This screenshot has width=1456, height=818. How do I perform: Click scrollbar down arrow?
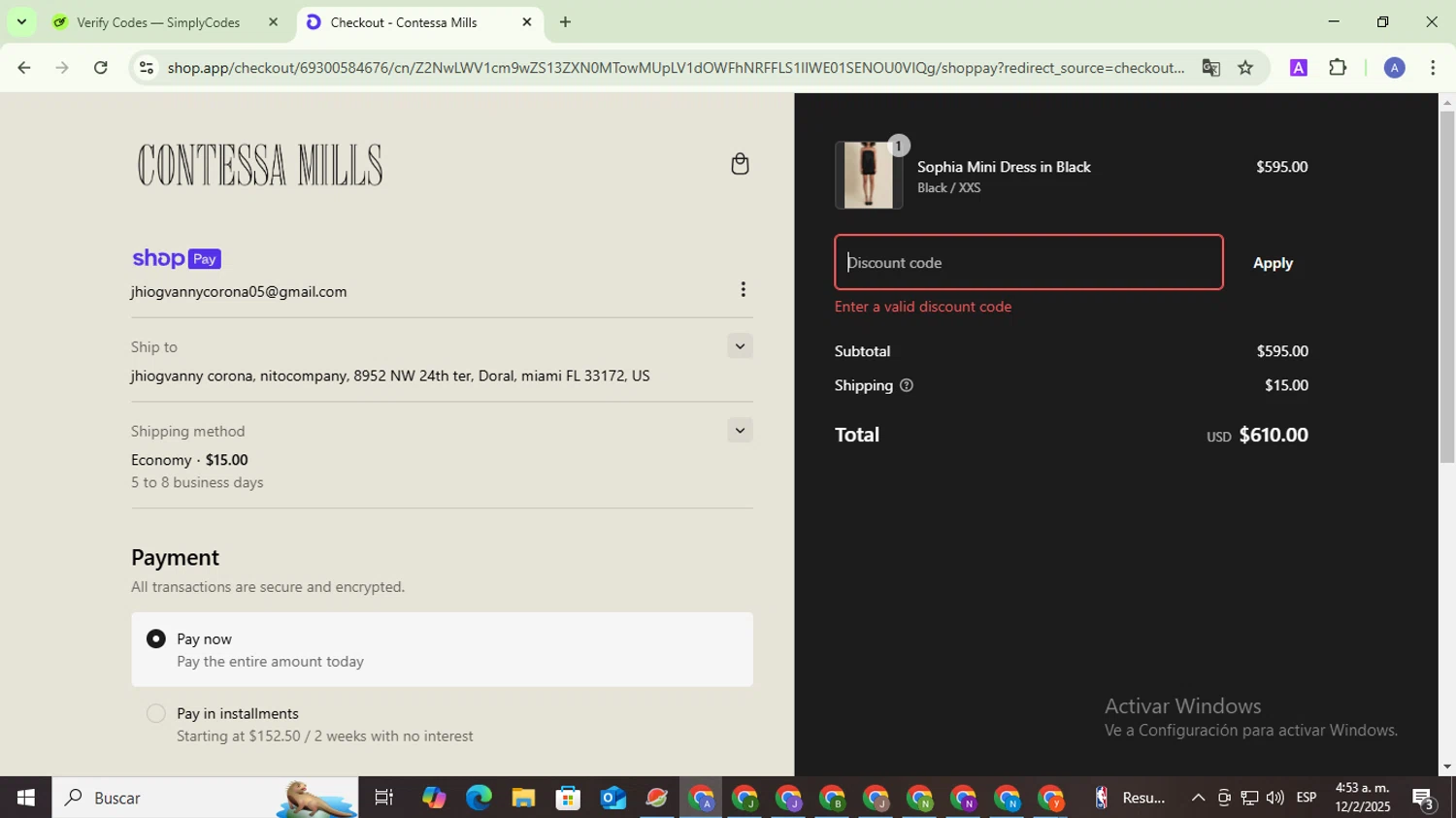1446,767
